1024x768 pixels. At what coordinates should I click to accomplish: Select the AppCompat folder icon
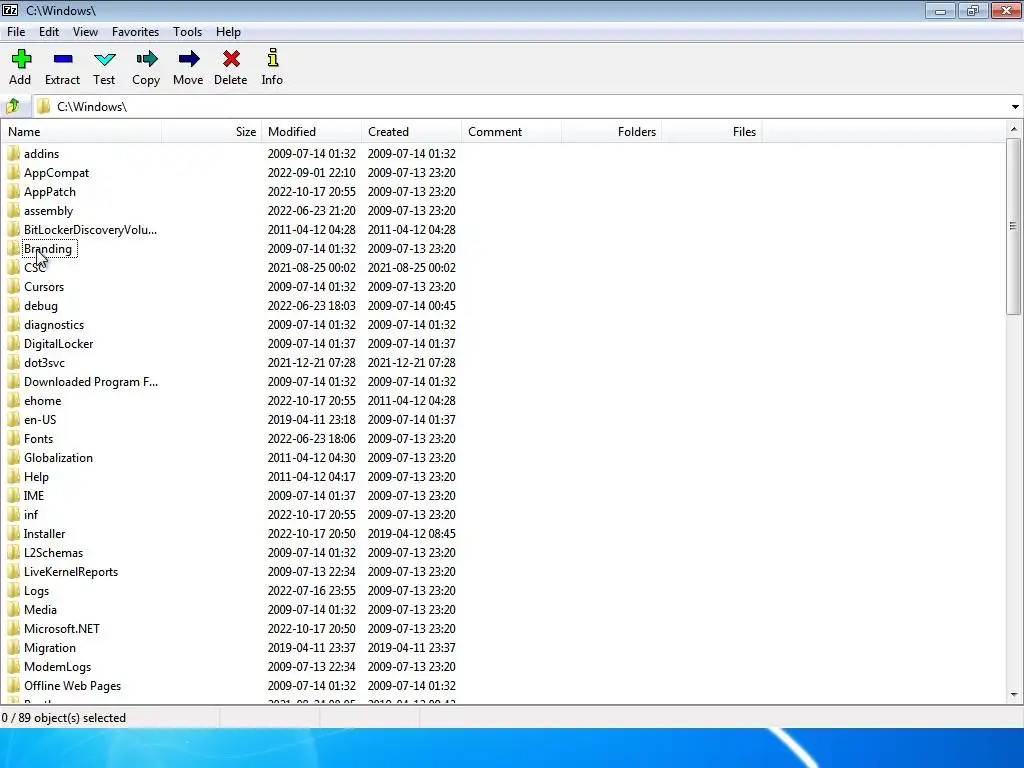coord(13,172)
